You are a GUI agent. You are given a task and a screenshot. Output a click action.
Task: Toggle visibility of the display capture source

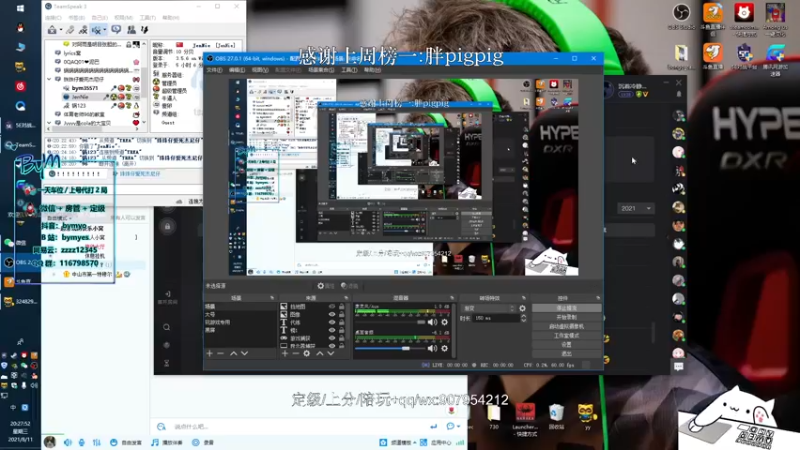pos(332,346)
